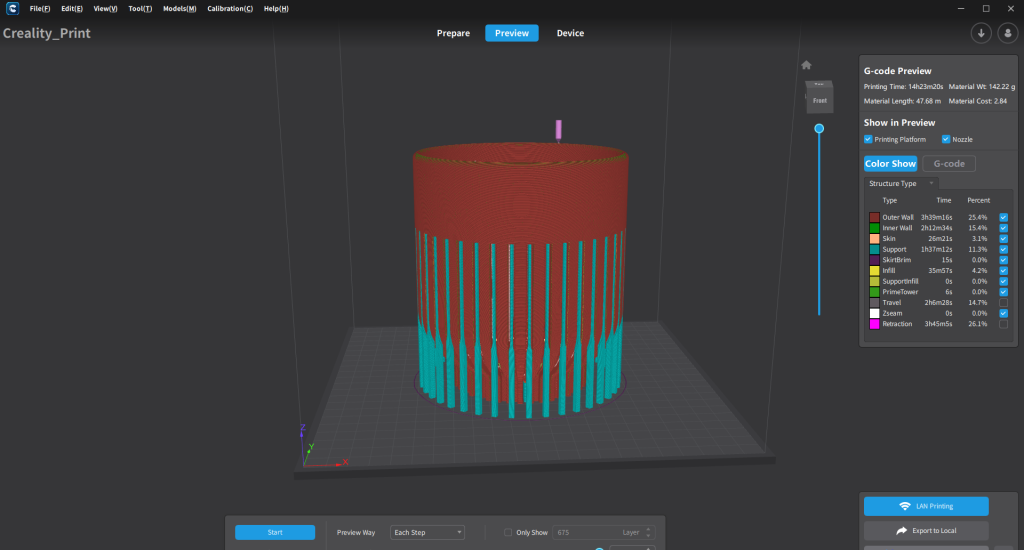Open the user account profile icon
Image resolution: width=1024 pixels, height=550 pixels.
pos(1006,33)
